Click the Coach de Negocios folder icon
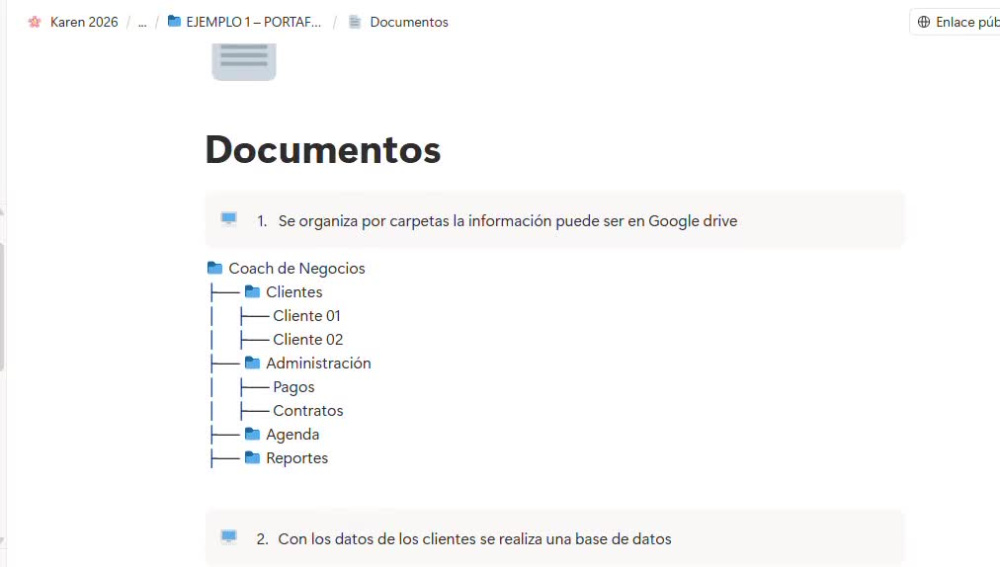This screenshot has width=1000, height=567. pos(215,268)
